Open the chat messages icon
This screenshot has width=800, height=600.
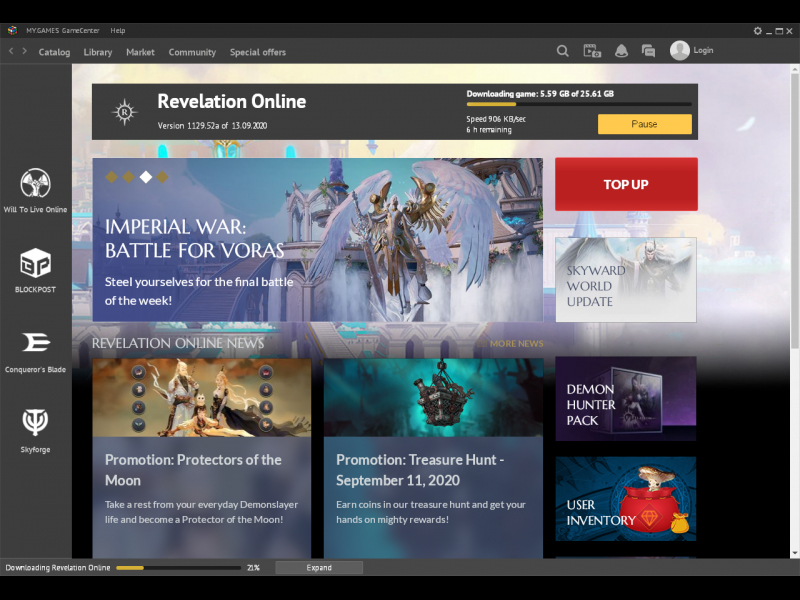point(648,51)
